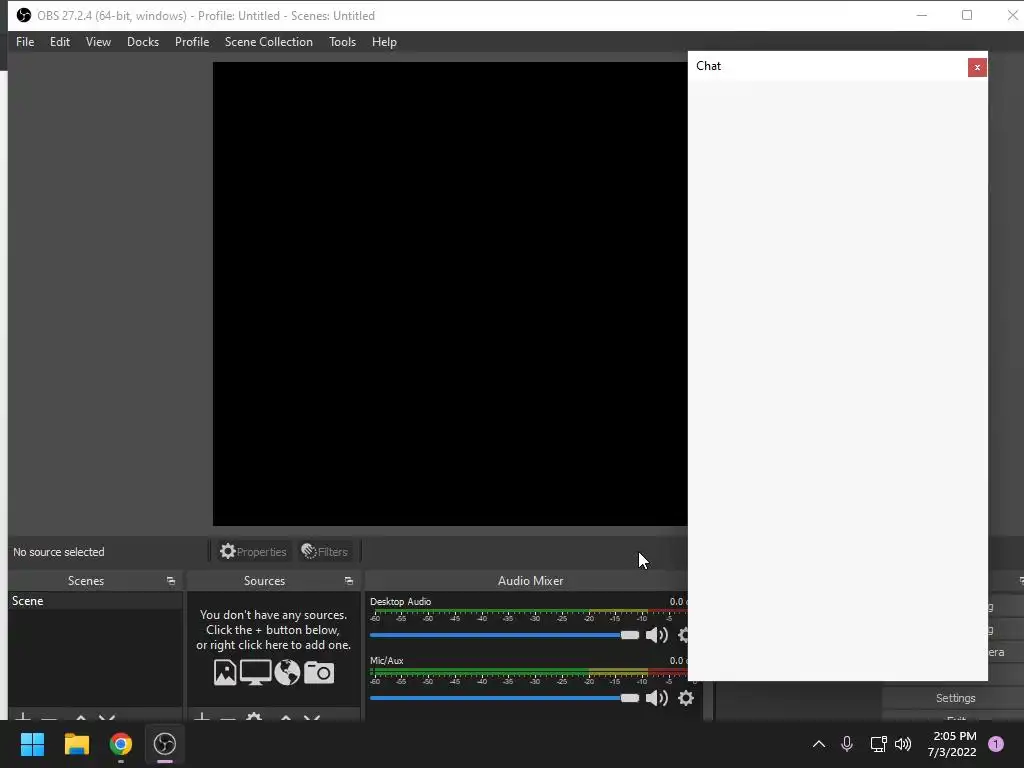
Task: Open the Docks menu
Action: coord(142,42)
